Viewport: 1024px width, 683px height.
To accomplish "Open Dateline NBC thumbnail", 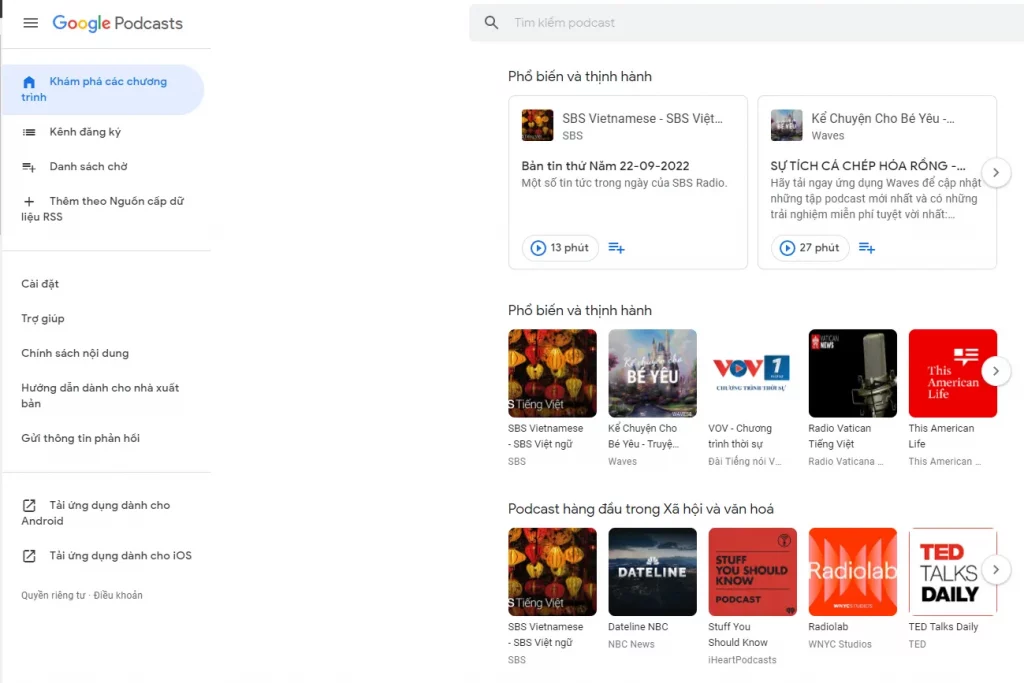I will tap(652, 572).
